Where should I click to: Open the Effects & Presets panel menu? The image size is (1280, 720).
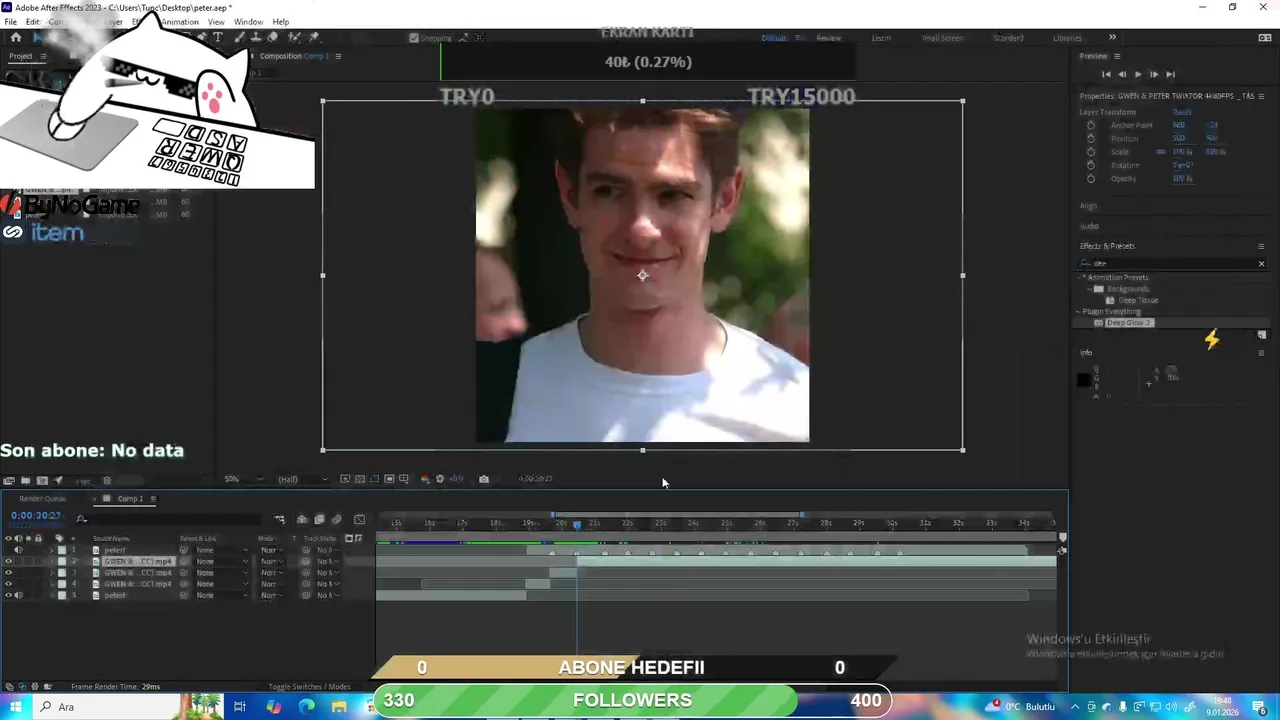click(1261, 246)
